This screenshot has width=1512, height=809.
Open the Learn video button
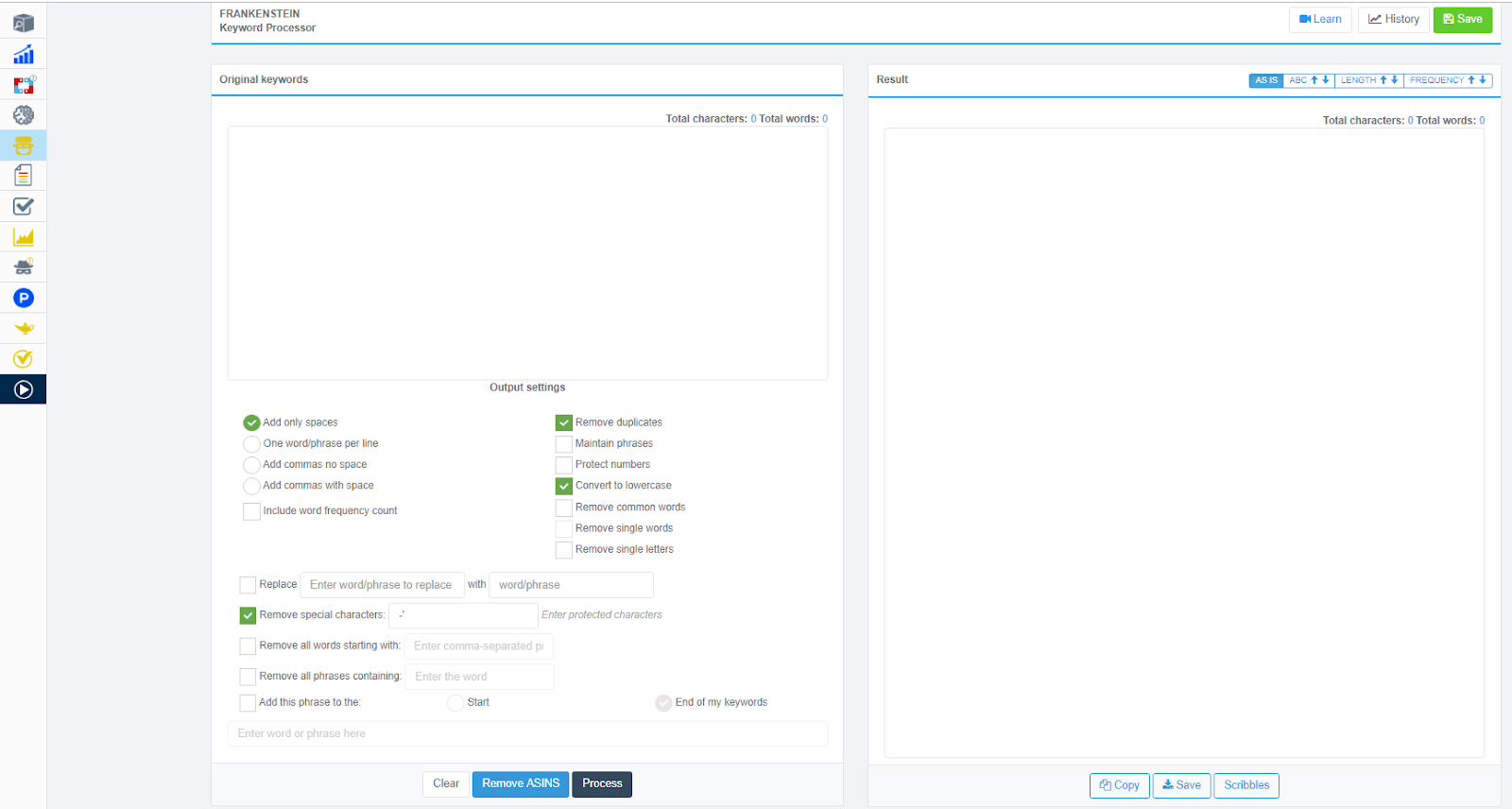(1320, 20)
